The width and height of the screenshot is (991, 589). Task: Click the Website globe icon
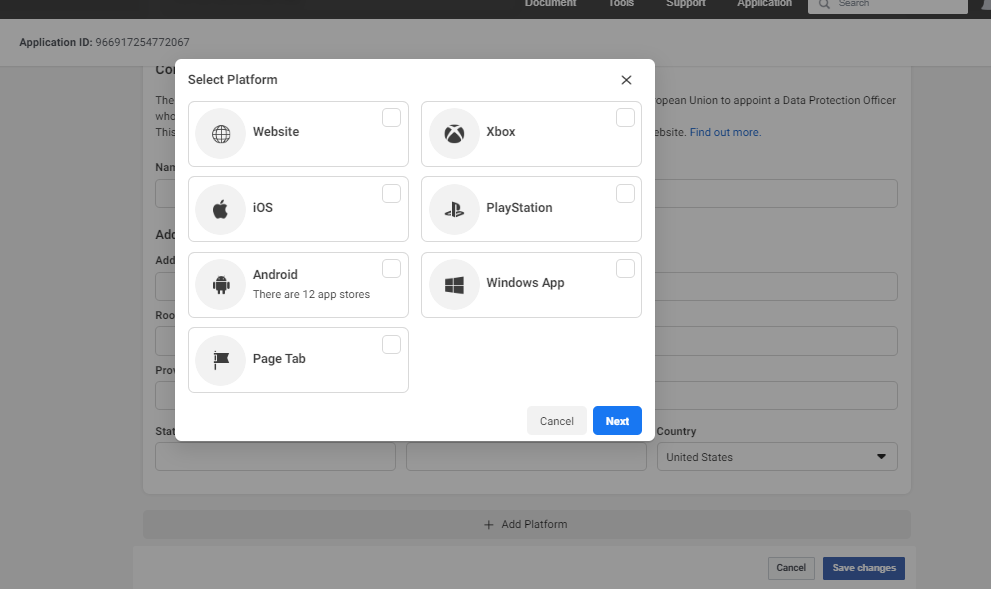pyautogui.click(x=221, y=134)
